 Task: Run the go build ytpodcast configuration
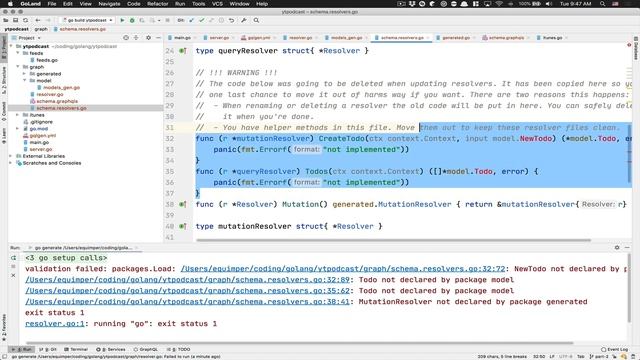[122, 20]
